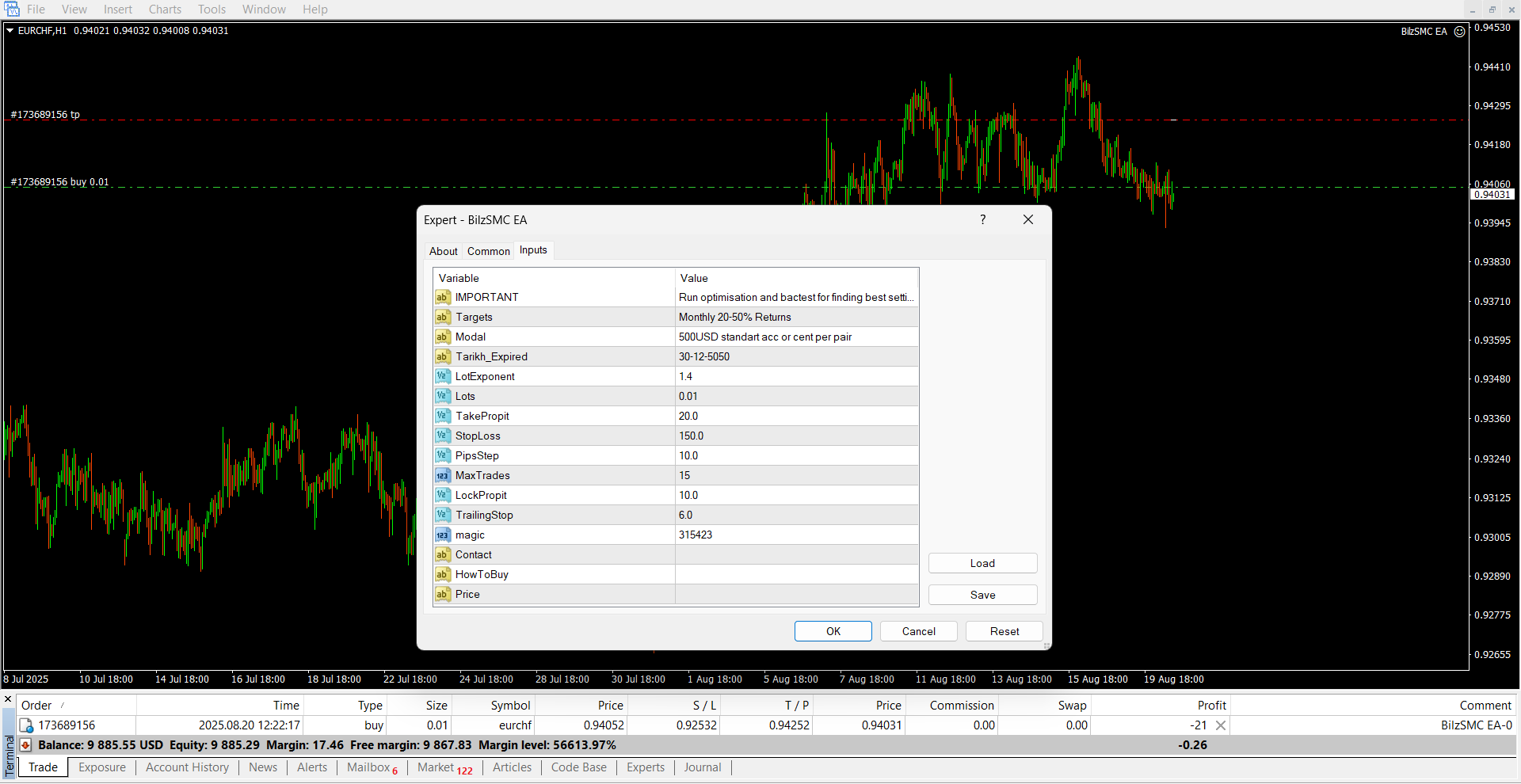1521x784 pixels.
Task: Click the string icon next to IMPORTANT variable
Action: pos(442,298)
